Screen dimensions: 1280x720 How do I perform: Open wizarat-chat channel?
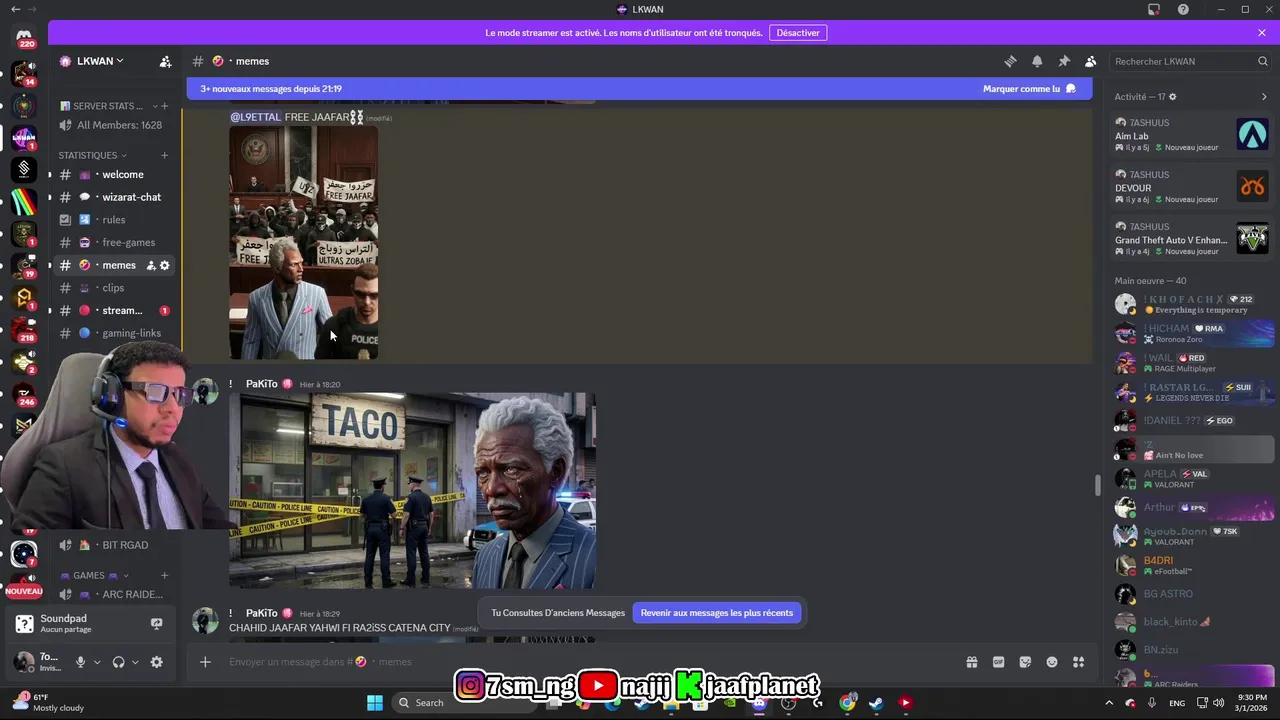click(115, 197)
